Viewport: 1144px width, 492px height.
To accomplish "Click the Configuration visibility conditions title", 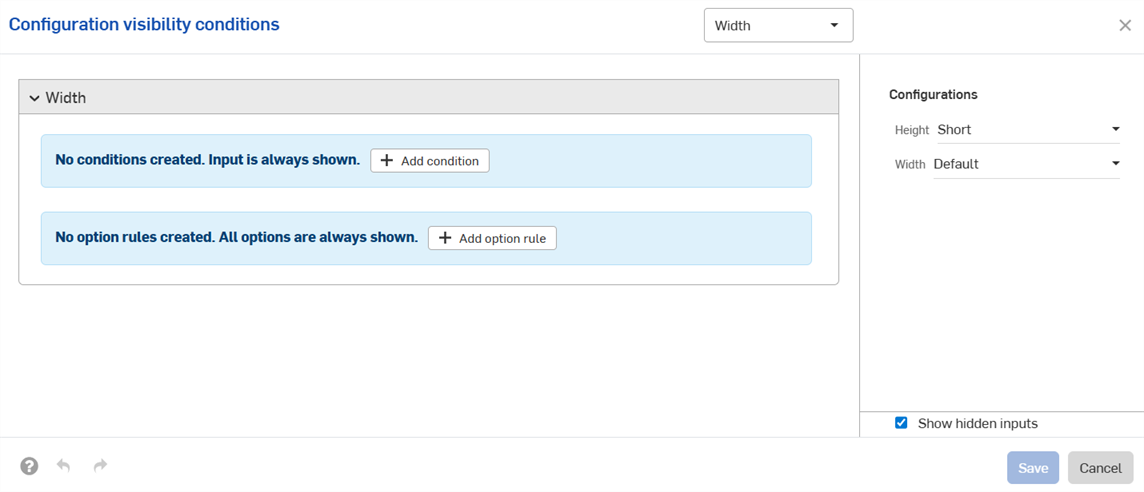I will [x=144, y=25].
